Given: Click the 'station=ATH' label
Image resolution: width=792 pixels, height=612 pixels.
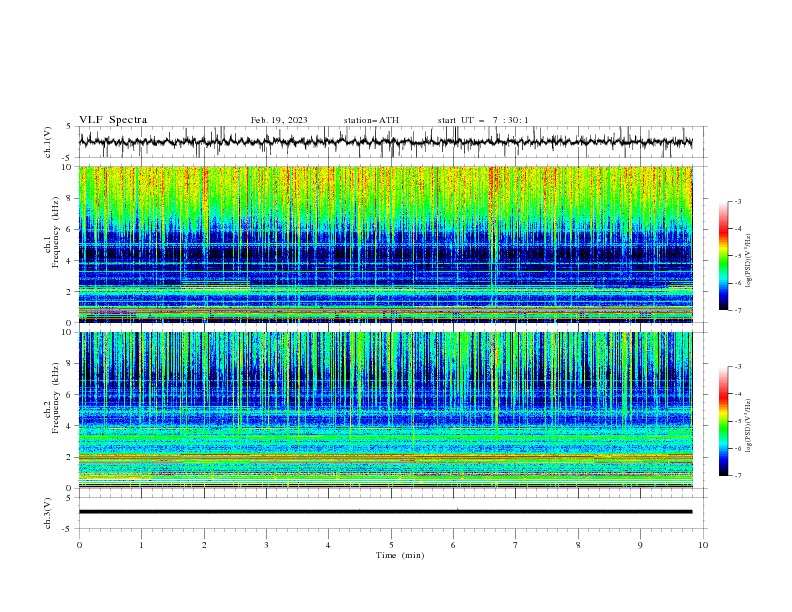Looking at the screenshot, I should tap(371, 120).
